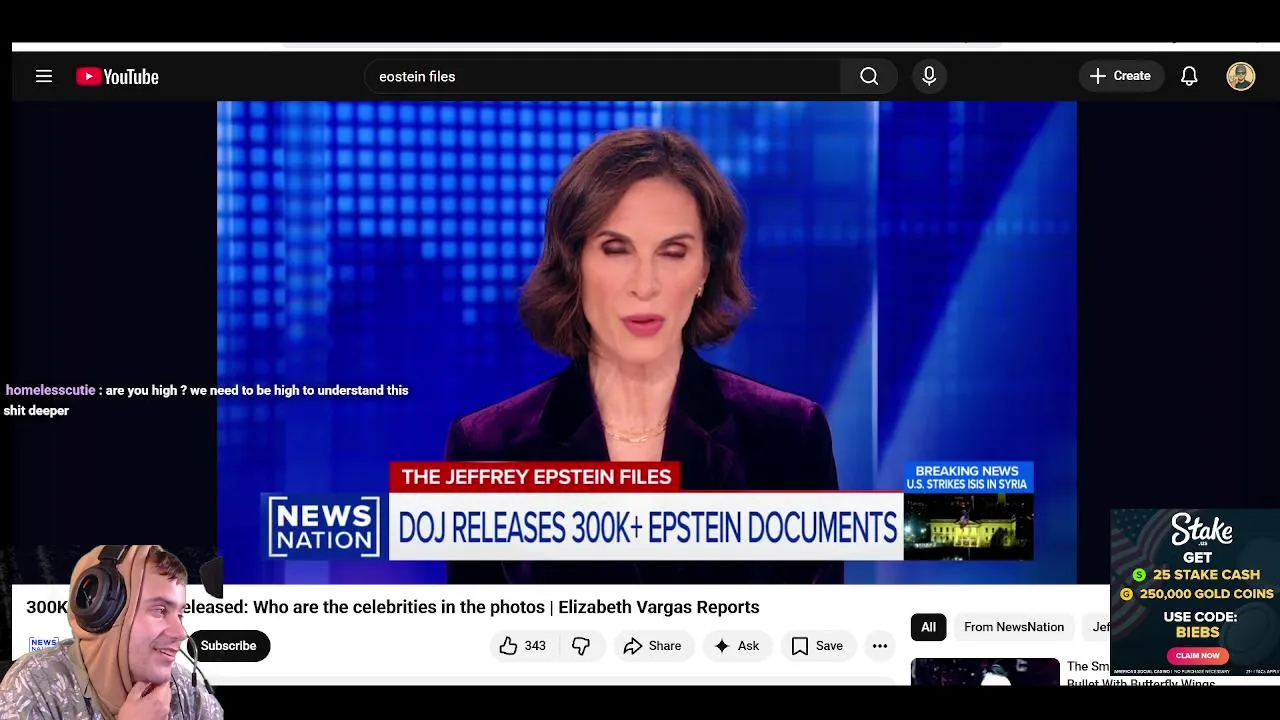Share the video

[652, 646]
